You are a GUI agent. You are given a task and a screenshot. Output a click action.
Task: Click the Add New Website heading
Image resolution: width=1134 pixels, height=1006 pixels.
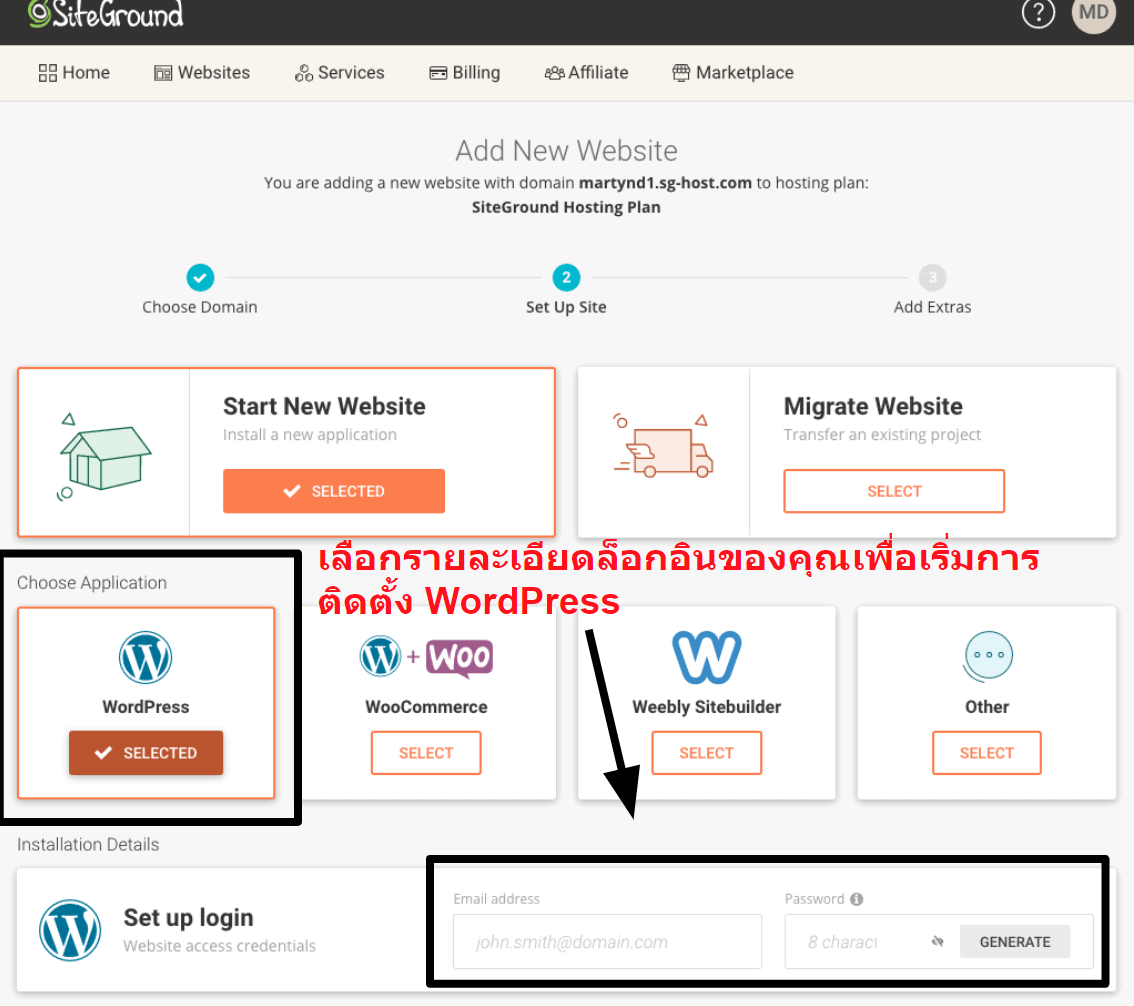566,150
